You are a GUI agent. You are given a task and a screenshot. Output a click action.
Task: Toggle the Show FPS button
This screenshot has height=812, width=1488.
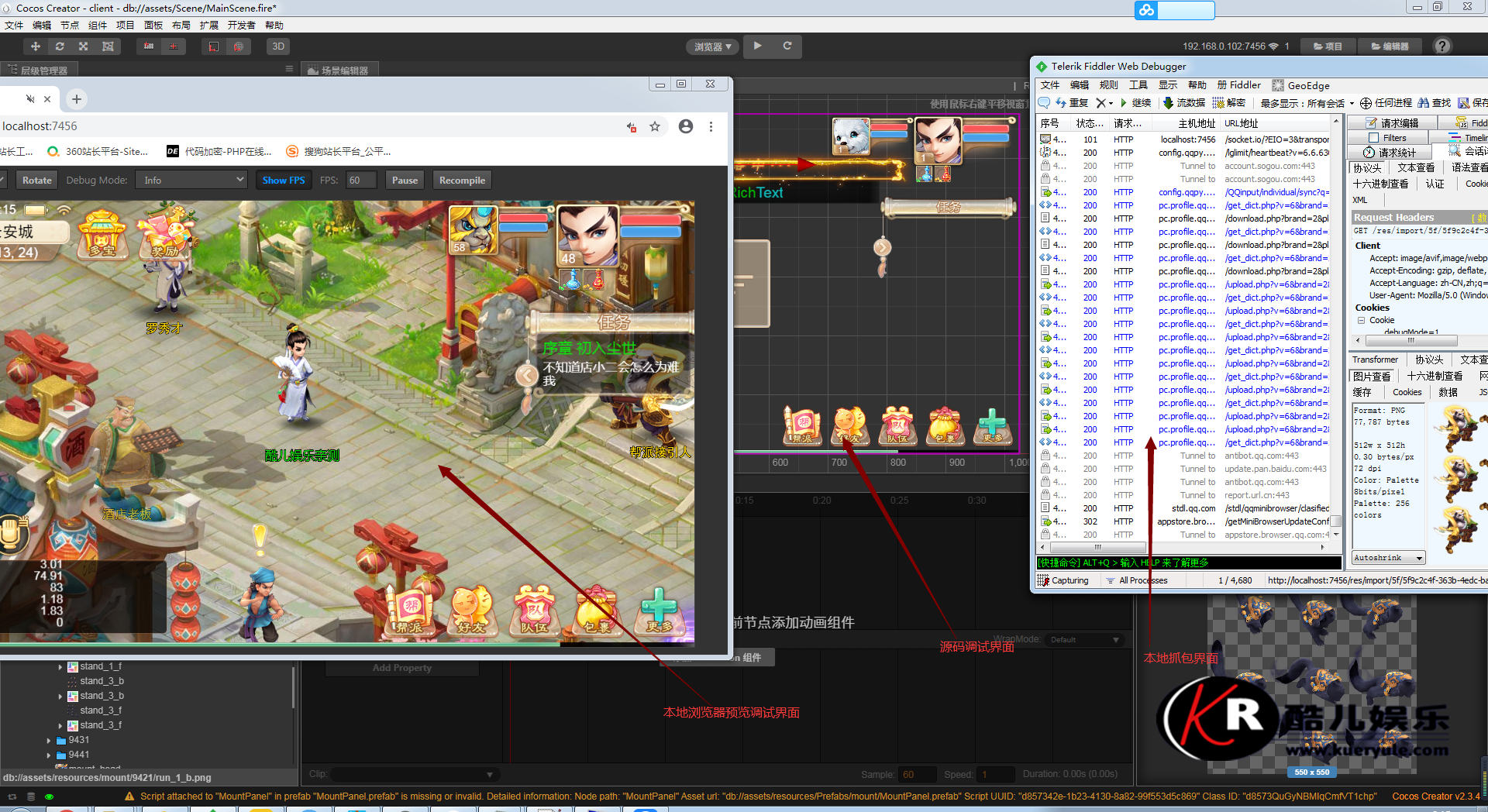(x=284, y=180)
